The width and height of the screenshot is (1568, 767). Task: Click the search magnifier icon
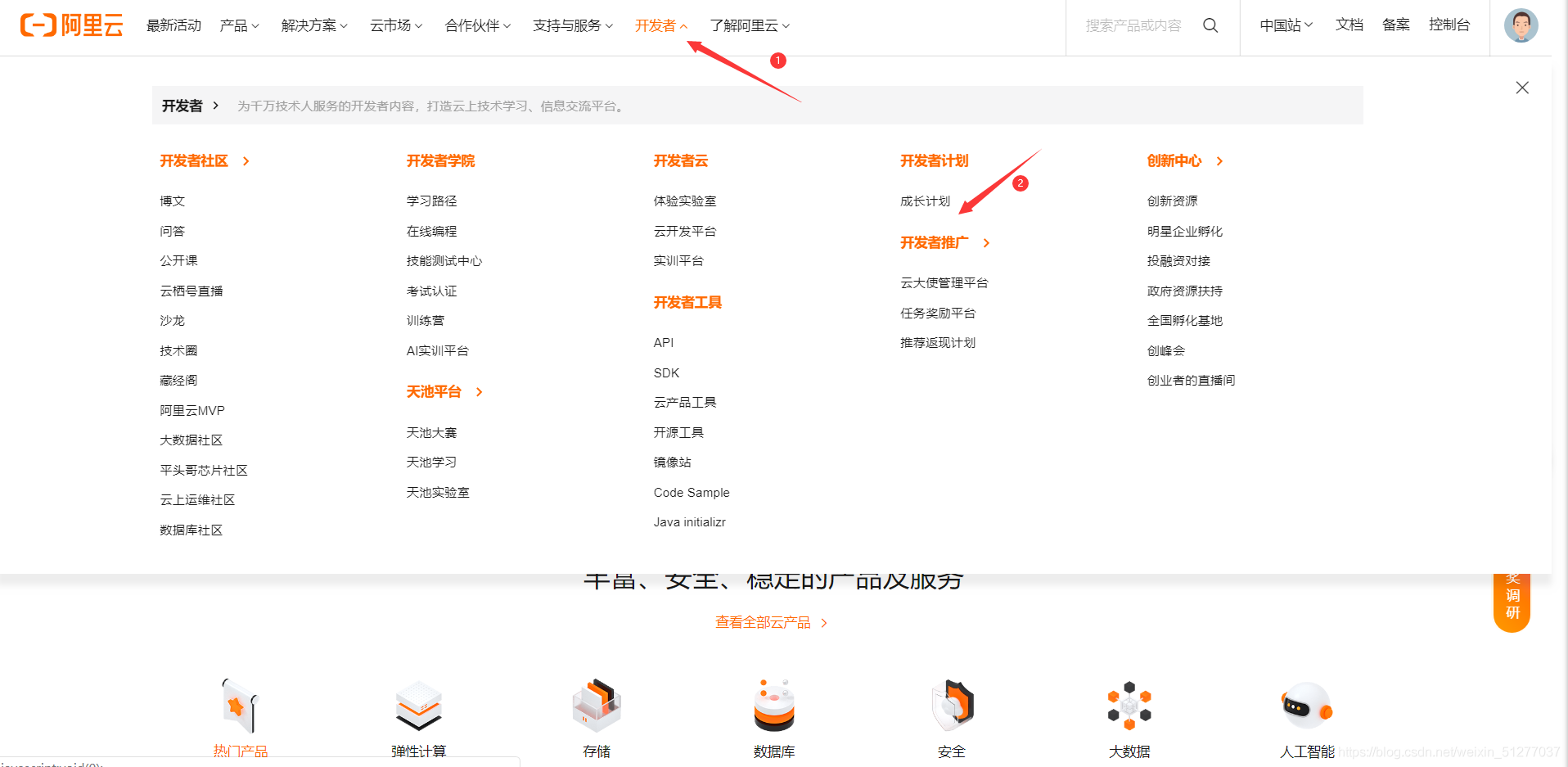tap(1210, 25)
